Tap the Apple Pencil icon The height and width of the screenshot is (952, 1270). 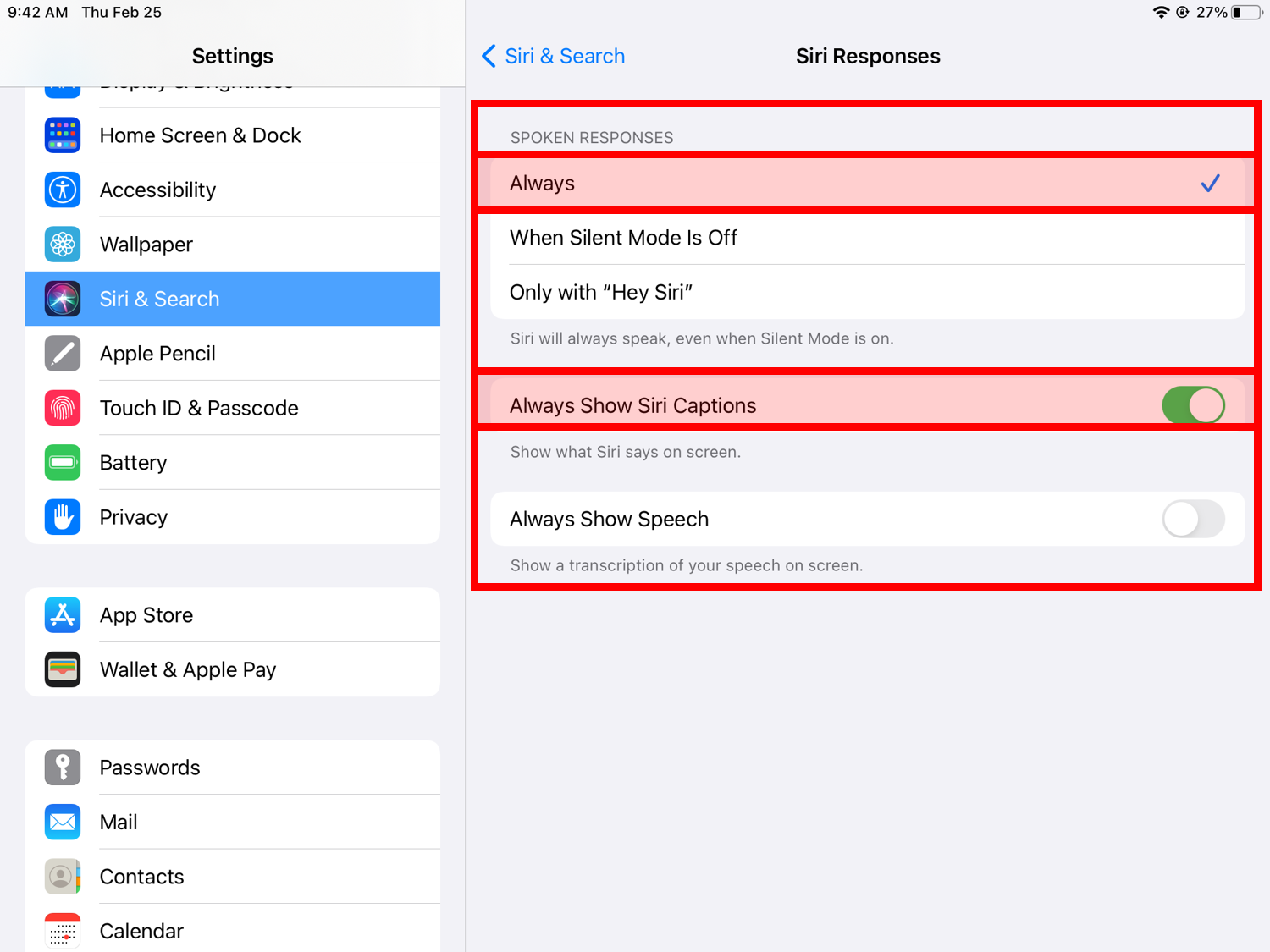pos(63,354)
